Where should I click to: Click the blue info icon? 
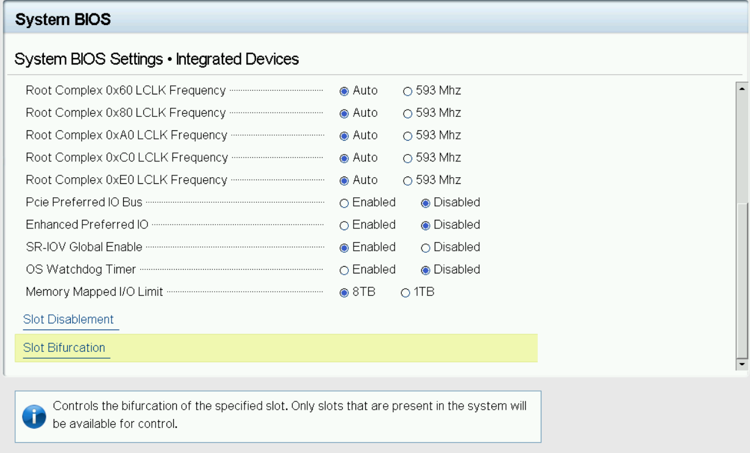(34, 416)
